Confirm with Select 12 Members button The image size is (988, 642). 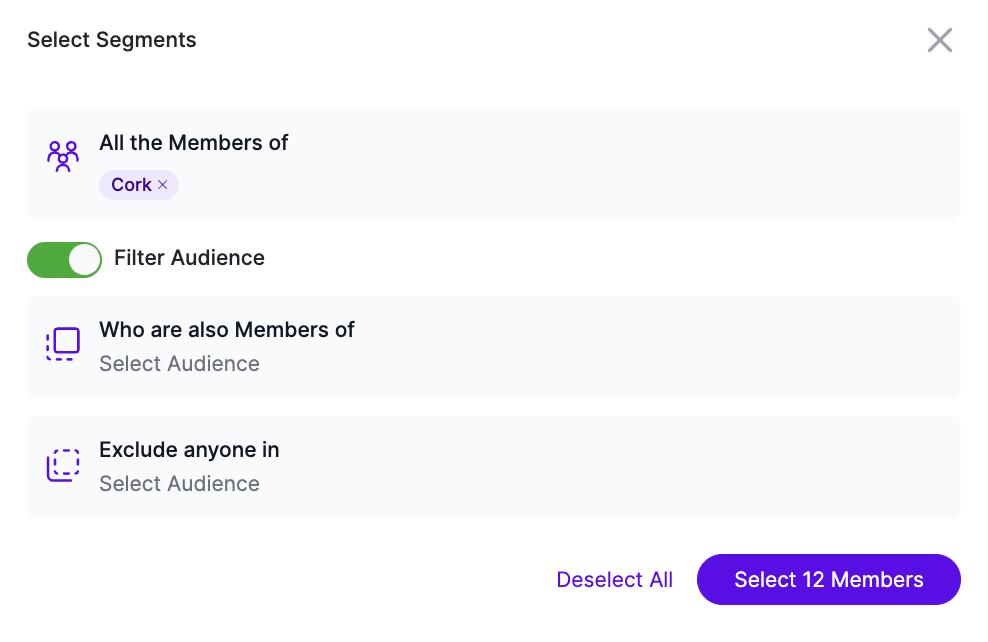click(829, 580)
